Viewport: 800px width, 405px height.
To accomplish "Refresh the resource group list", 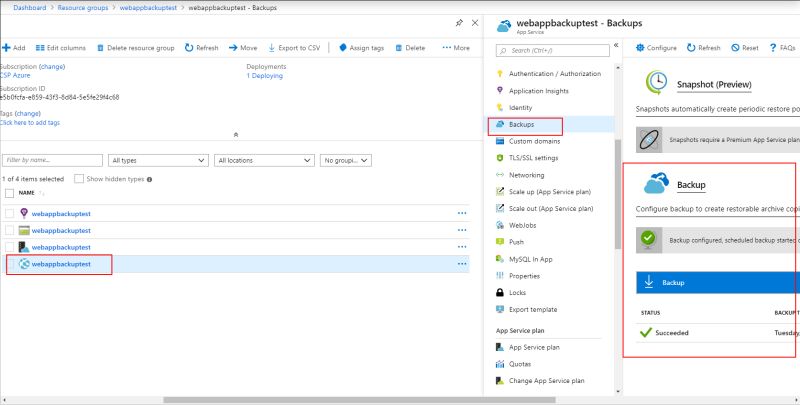I will (x=202, y=48).
